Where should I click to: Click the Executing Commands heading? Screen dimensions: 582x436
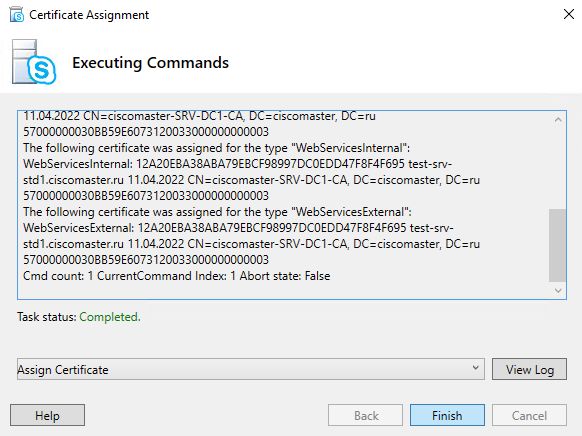[150, 63]
